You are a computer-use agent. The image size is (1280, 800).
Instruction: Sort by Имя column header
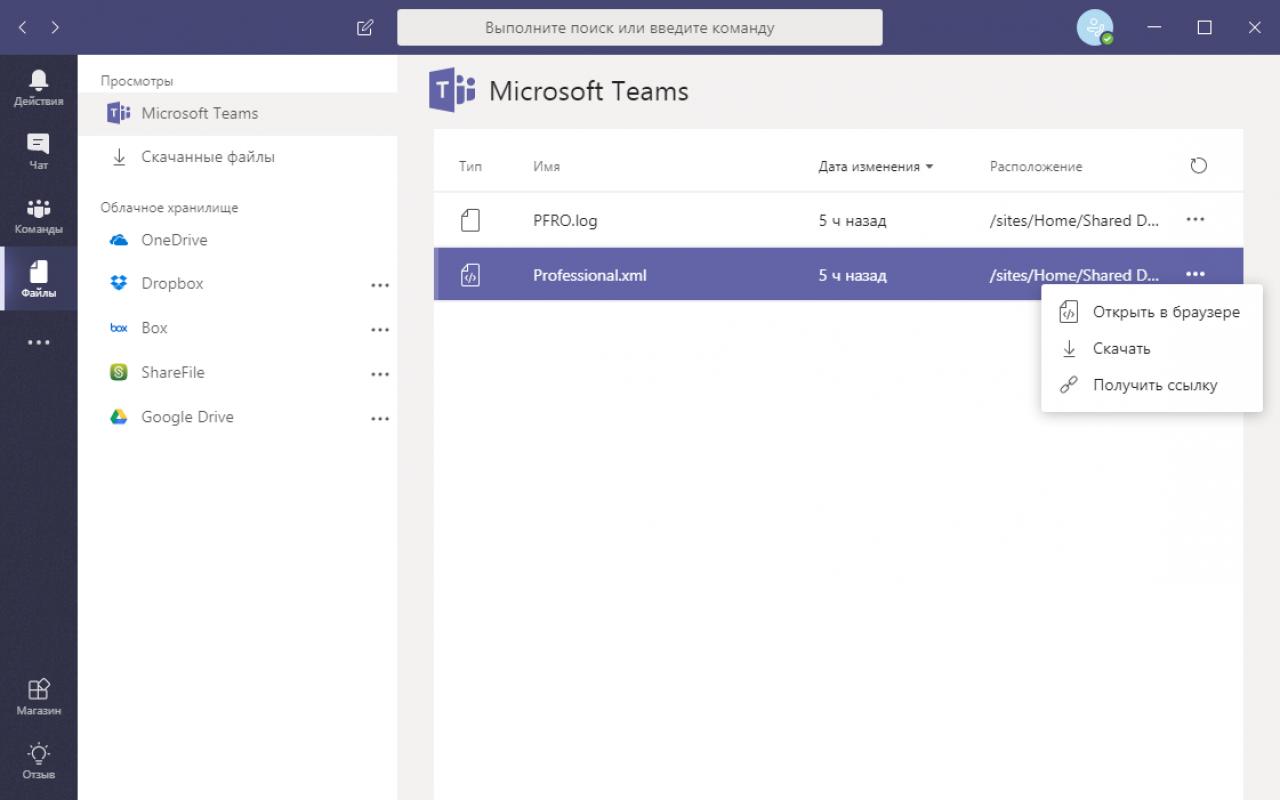(x=546, y=167)
